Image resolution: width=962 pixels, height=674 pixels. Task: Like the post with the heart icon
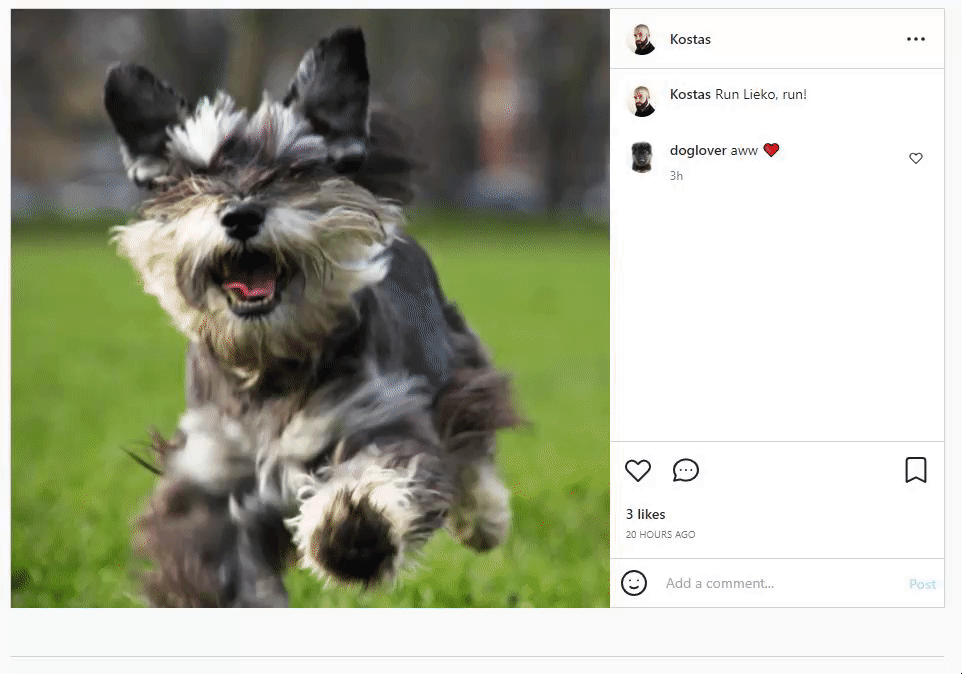coord(637,470)
